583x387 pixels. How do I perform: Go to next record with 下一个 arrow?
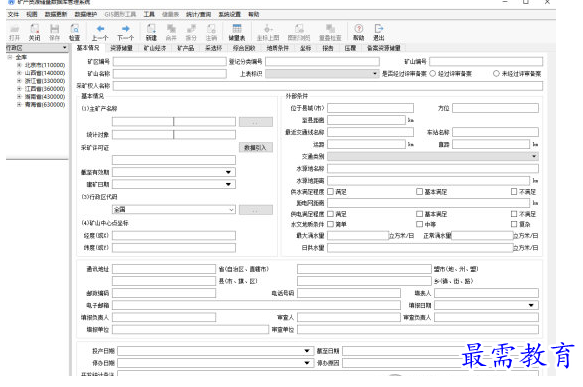click(x=125, y=32)
